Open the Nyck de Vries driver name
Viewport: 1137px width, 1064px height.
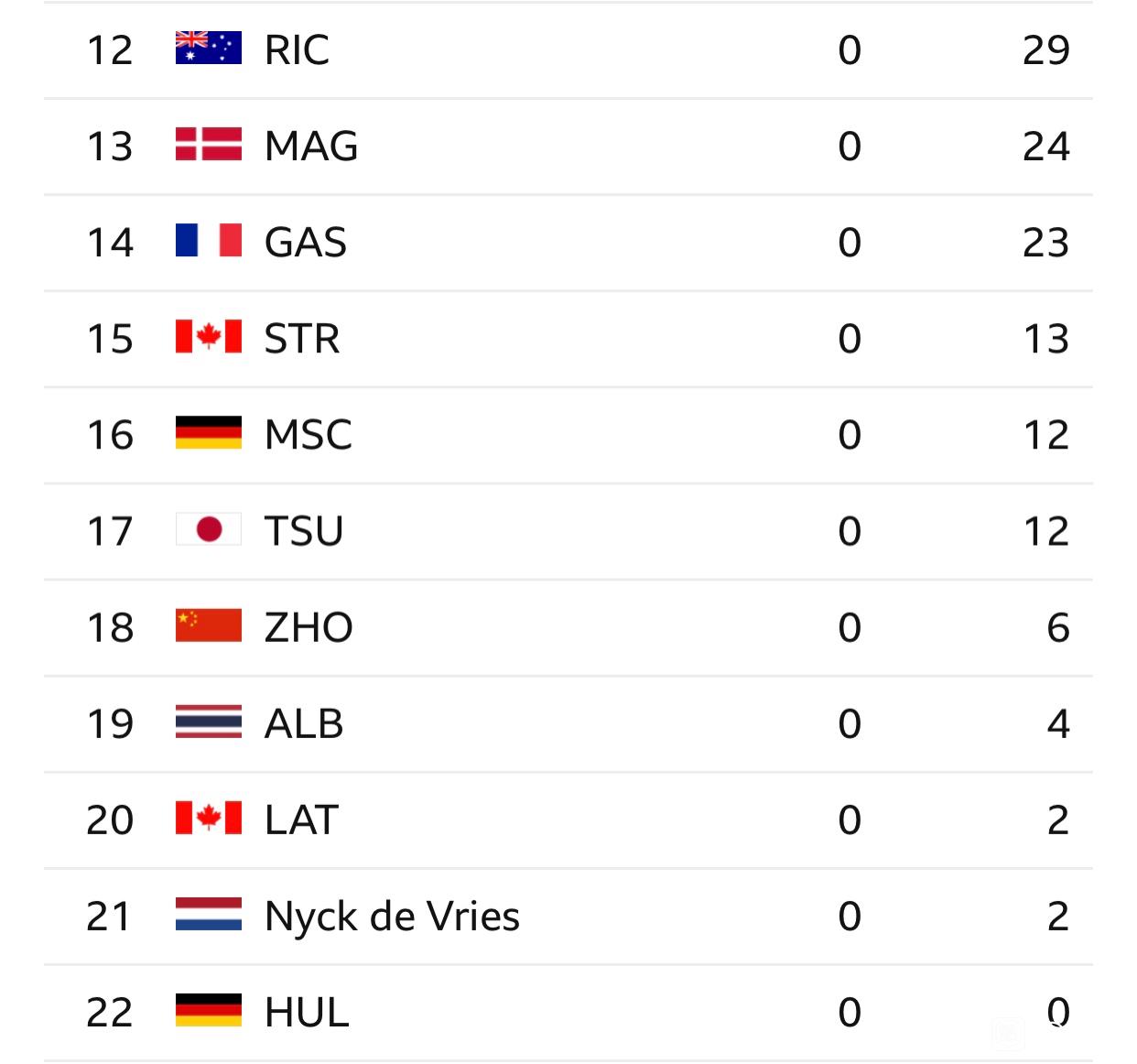click(392, 916)
